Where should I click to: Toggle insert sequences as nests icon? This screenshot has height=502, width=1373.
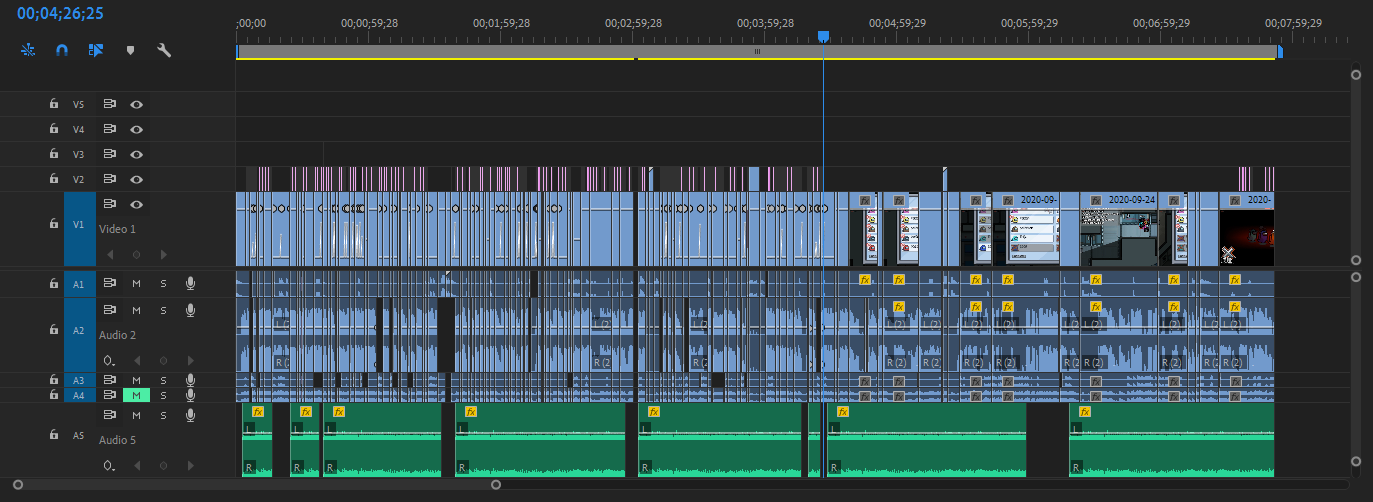(28, 50)
